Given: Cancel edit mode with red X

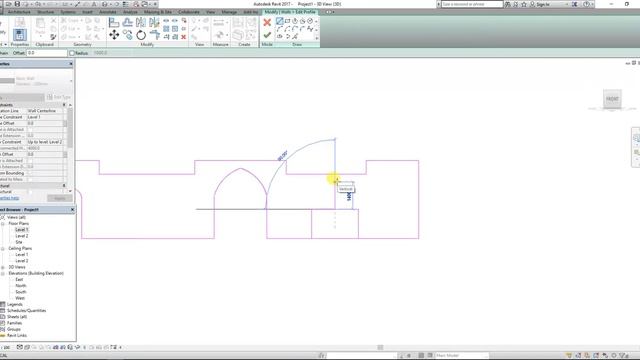Looking at the screenshot, I should (267, 22).
